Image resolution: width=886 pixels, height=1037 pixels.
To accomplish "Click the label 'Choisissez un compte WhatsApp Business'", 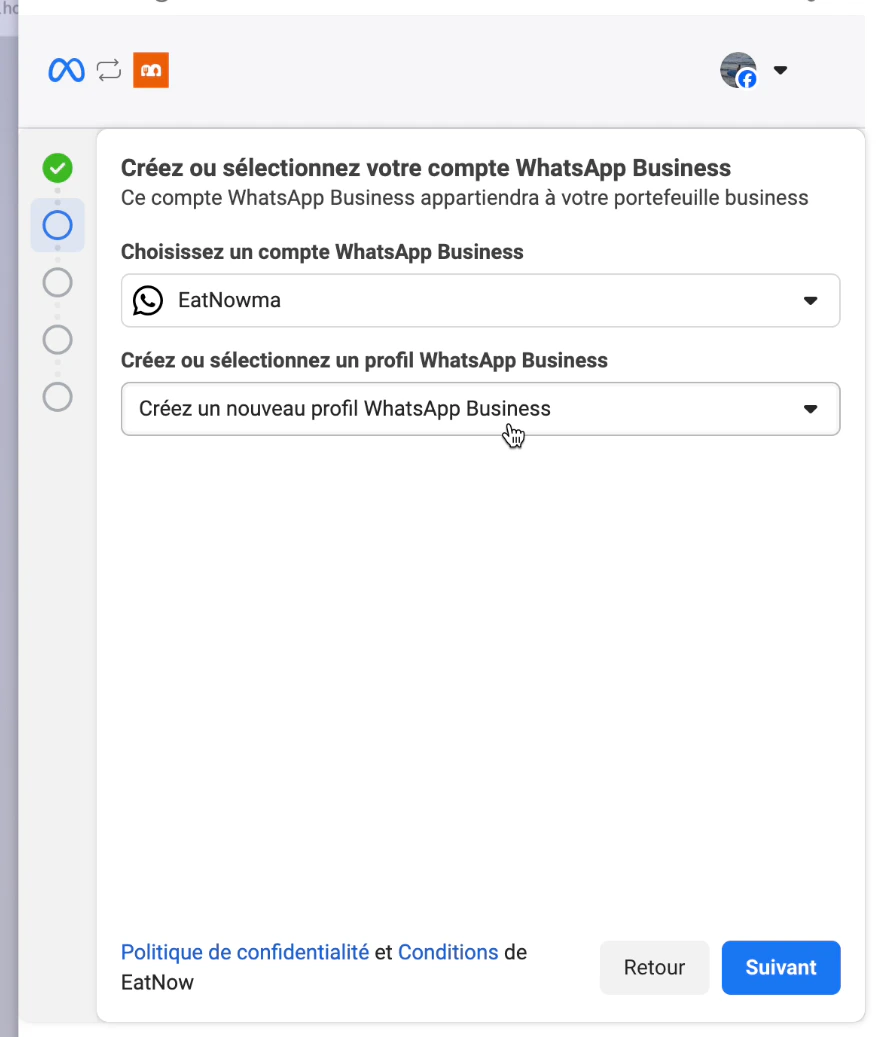I will pyautogui.click(x=322, y=252).
